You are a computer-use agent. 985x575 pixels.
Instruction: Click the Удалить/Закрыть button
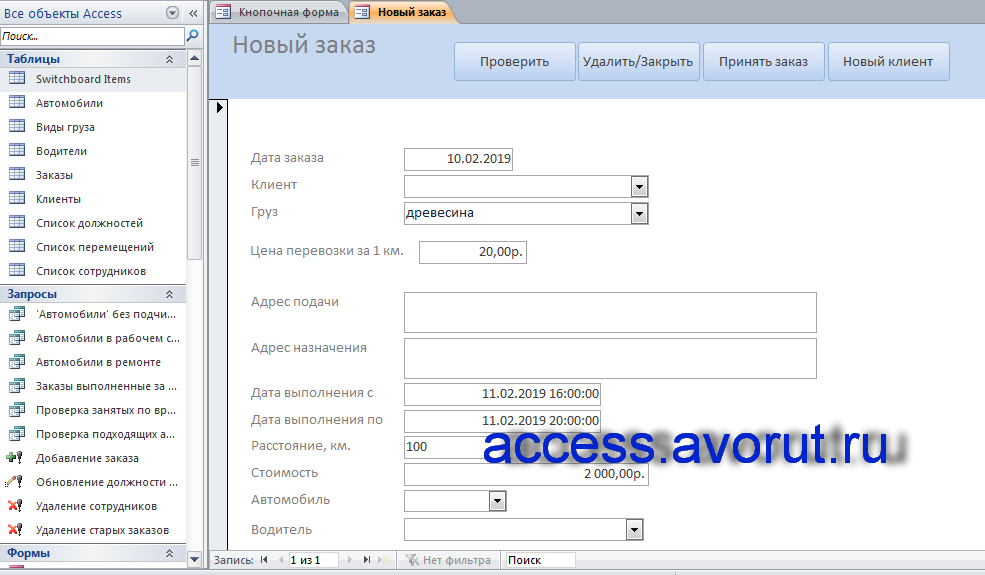pyautogui.click(x=638, y=62)
